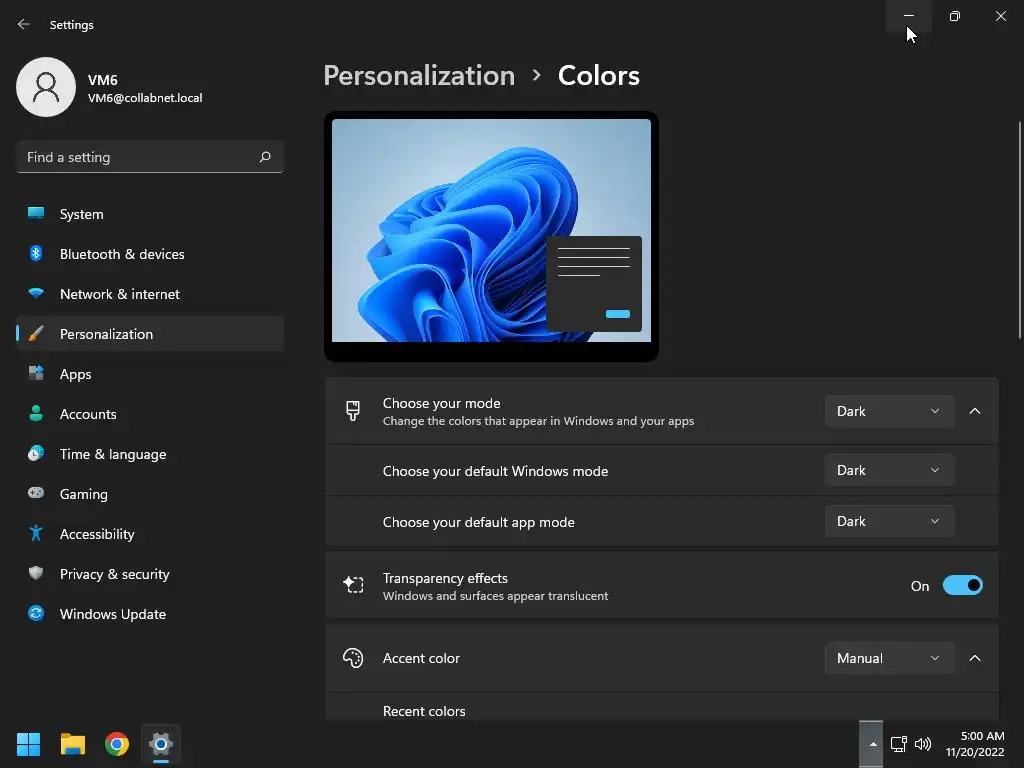Go to Bluetooth & devices settings
The image size is (1024, 768).
(x=150, y=254)
